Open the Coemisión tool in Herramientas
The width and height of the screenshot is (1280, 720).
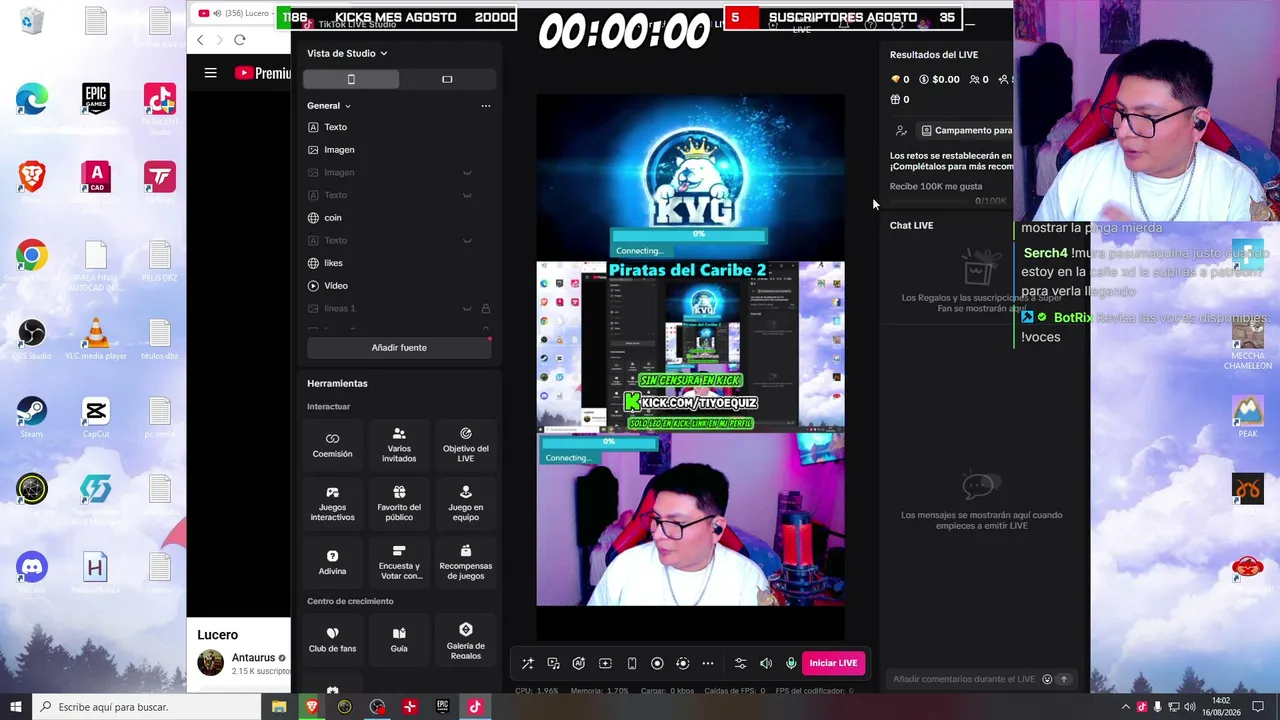click(x=332, y=445)
